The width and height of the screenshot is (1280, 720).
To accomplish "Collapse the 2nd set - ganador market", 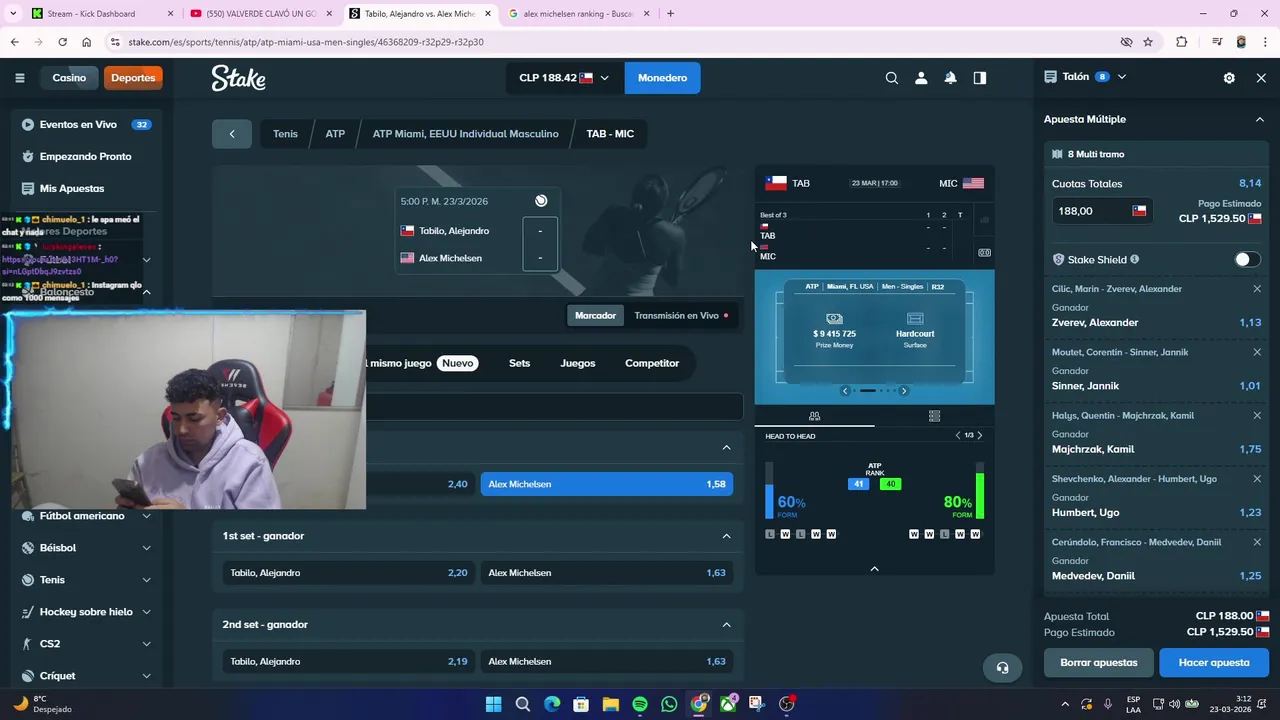I will click(x=727, y=625).
